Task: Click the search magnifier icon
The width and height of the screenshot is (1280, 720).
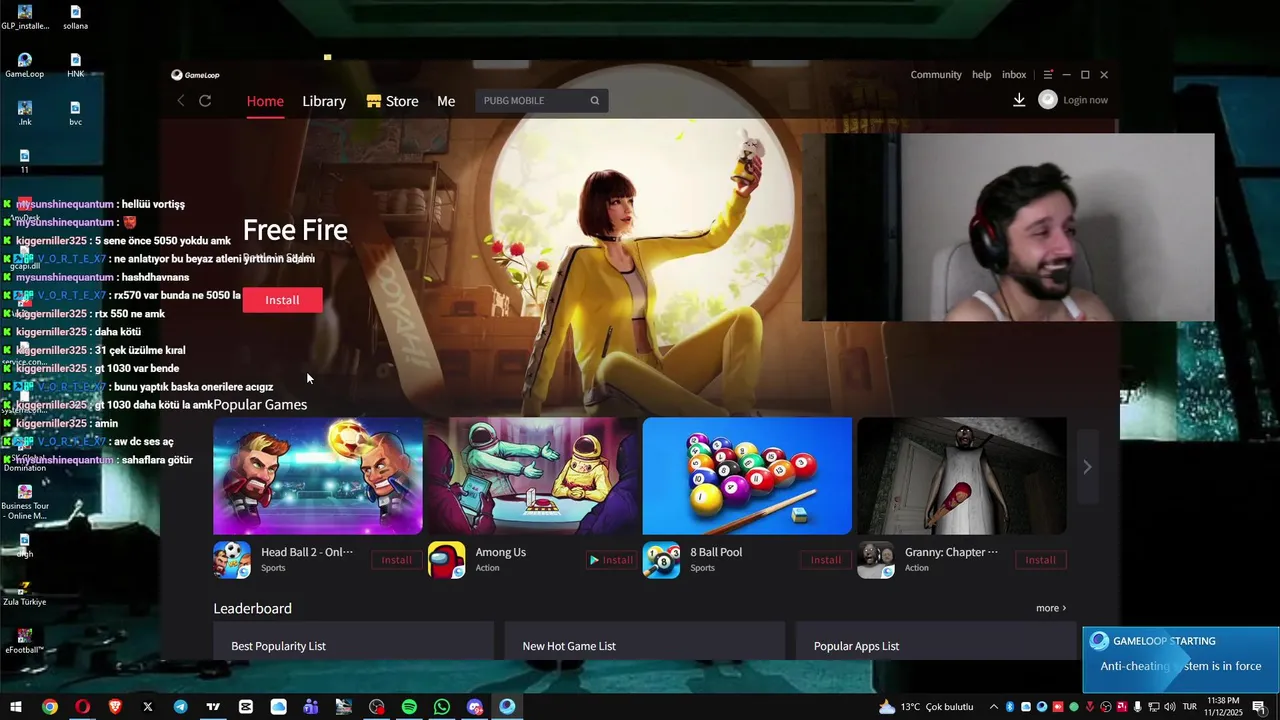Action: click(x=594, y=101)
